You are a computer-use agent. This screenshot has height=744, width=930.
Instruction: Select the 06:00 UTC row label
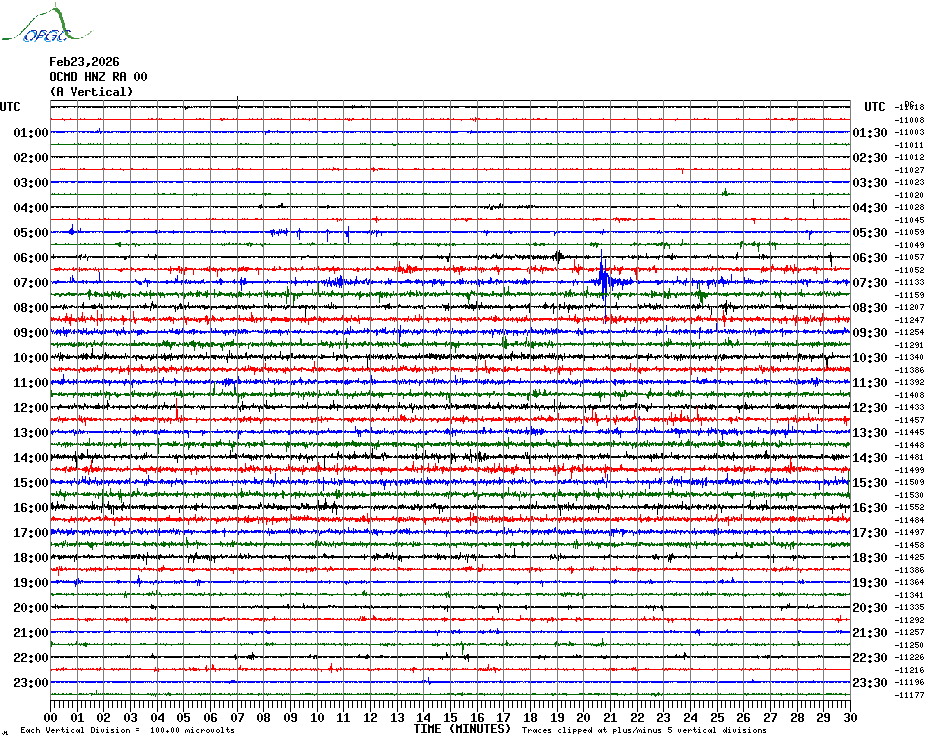click(31, 257)
